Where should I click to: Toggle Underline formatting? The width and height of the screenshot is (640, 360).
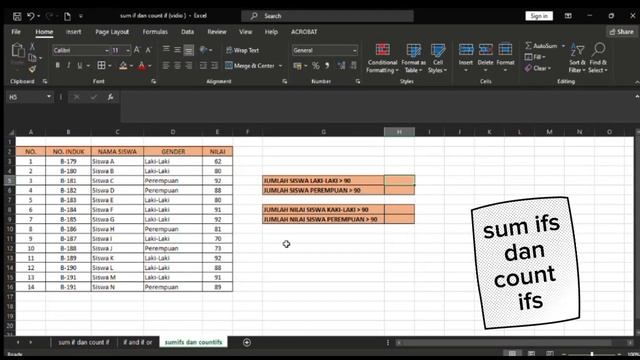80,65
